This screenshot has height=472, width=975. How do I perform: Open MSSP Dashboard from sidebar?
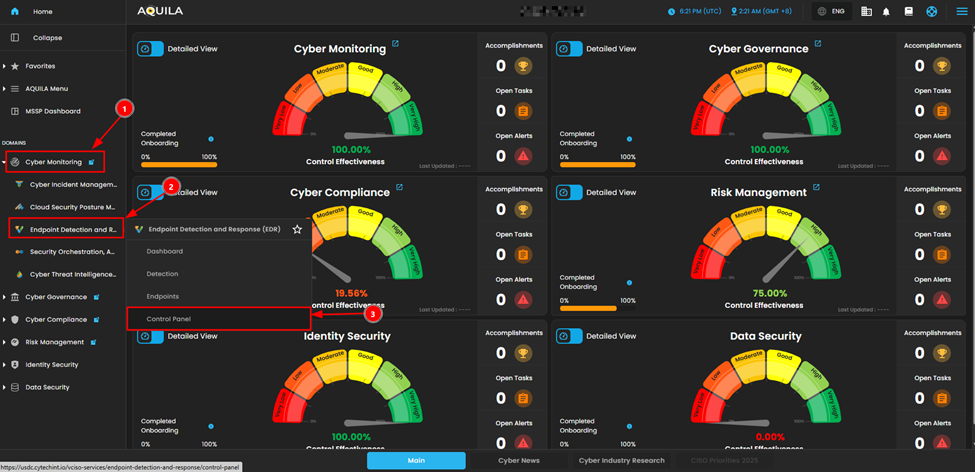(x=53, y=111)
